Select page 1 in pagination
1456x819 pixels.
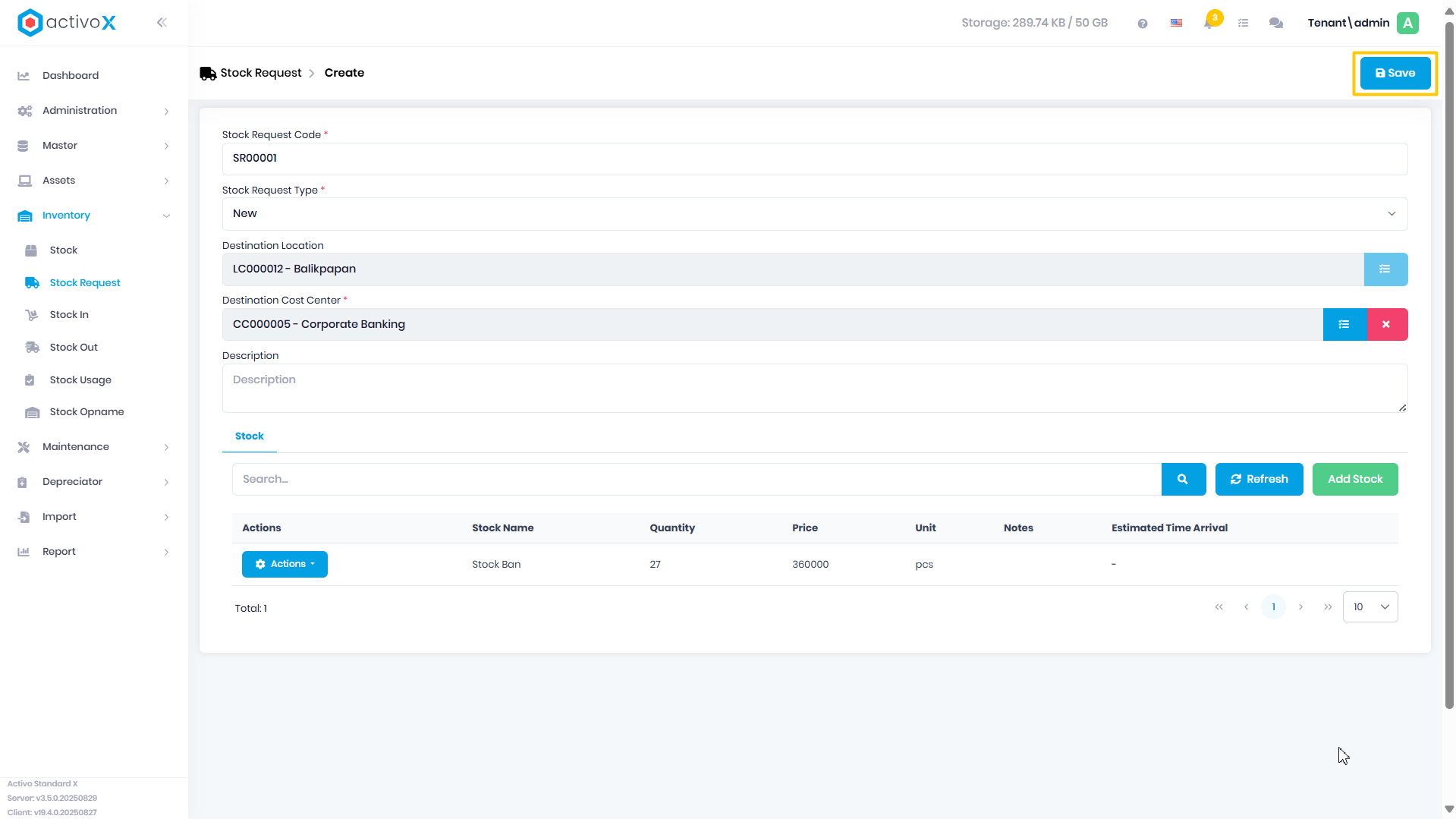pos(1273,607)
